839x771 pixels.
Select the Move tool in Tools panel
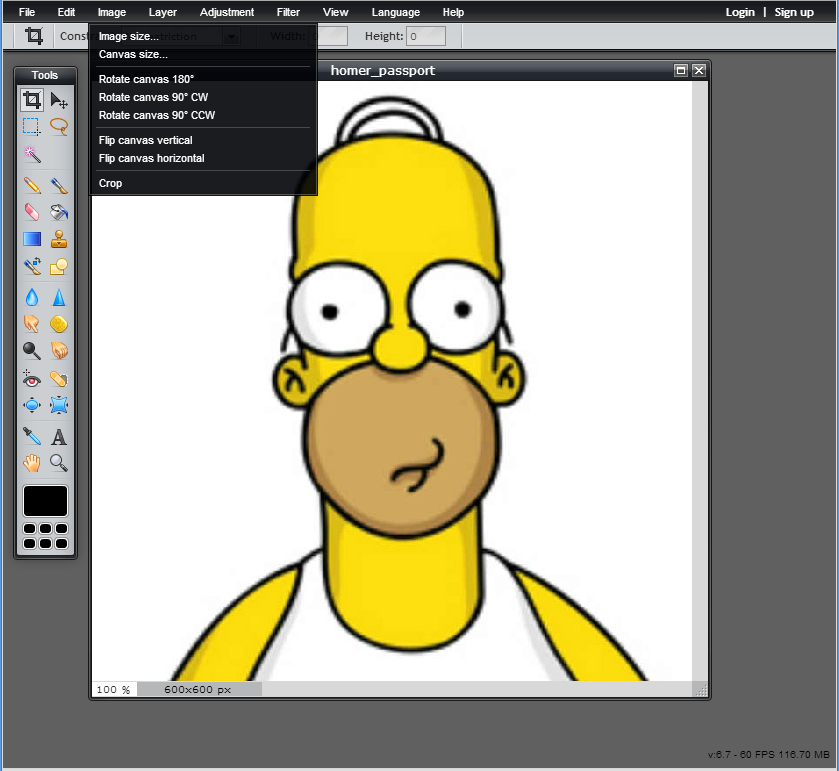pos(59,100)
